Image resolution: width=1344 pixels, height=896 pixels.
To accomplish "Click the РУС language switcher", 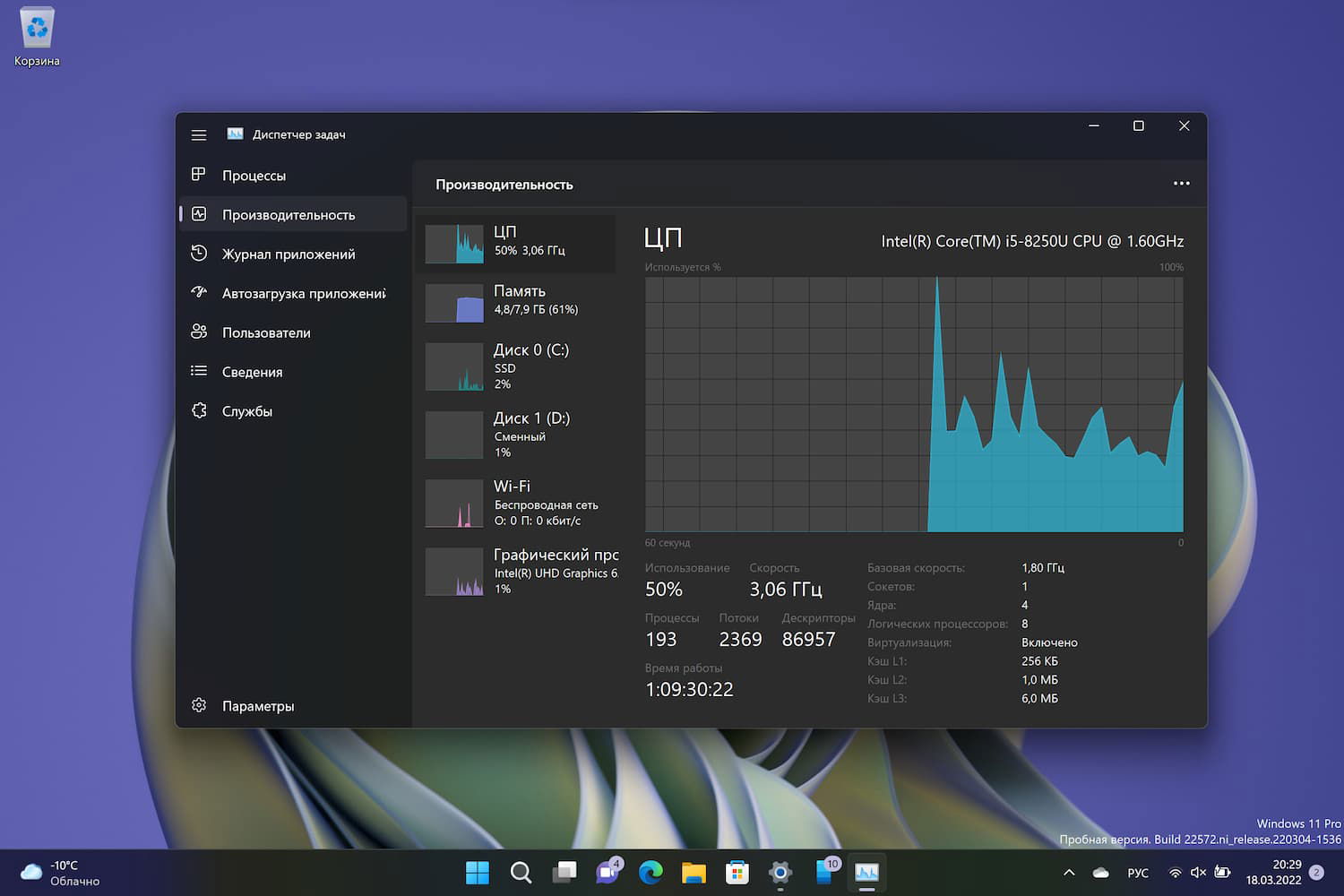I will (1138, 872).
